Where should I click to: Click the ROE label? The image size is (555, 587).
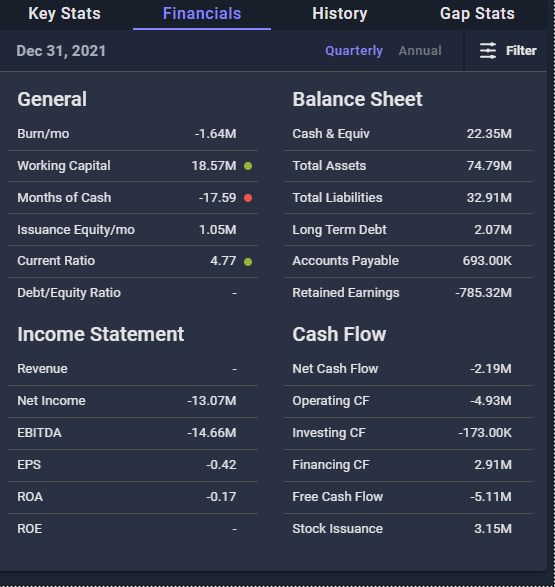30,529
